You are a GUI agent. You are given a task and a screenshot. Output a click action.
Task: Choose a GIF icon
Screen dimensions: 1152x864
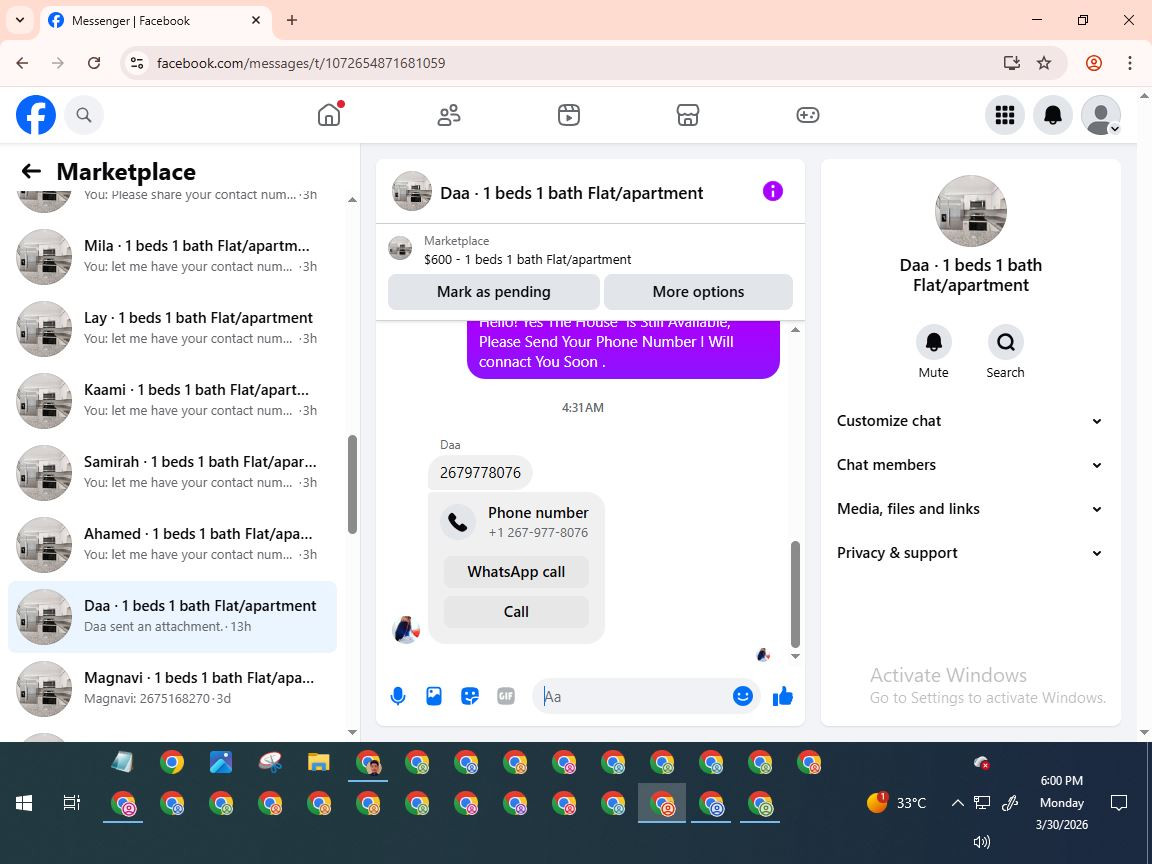click(x=505, y=696)
